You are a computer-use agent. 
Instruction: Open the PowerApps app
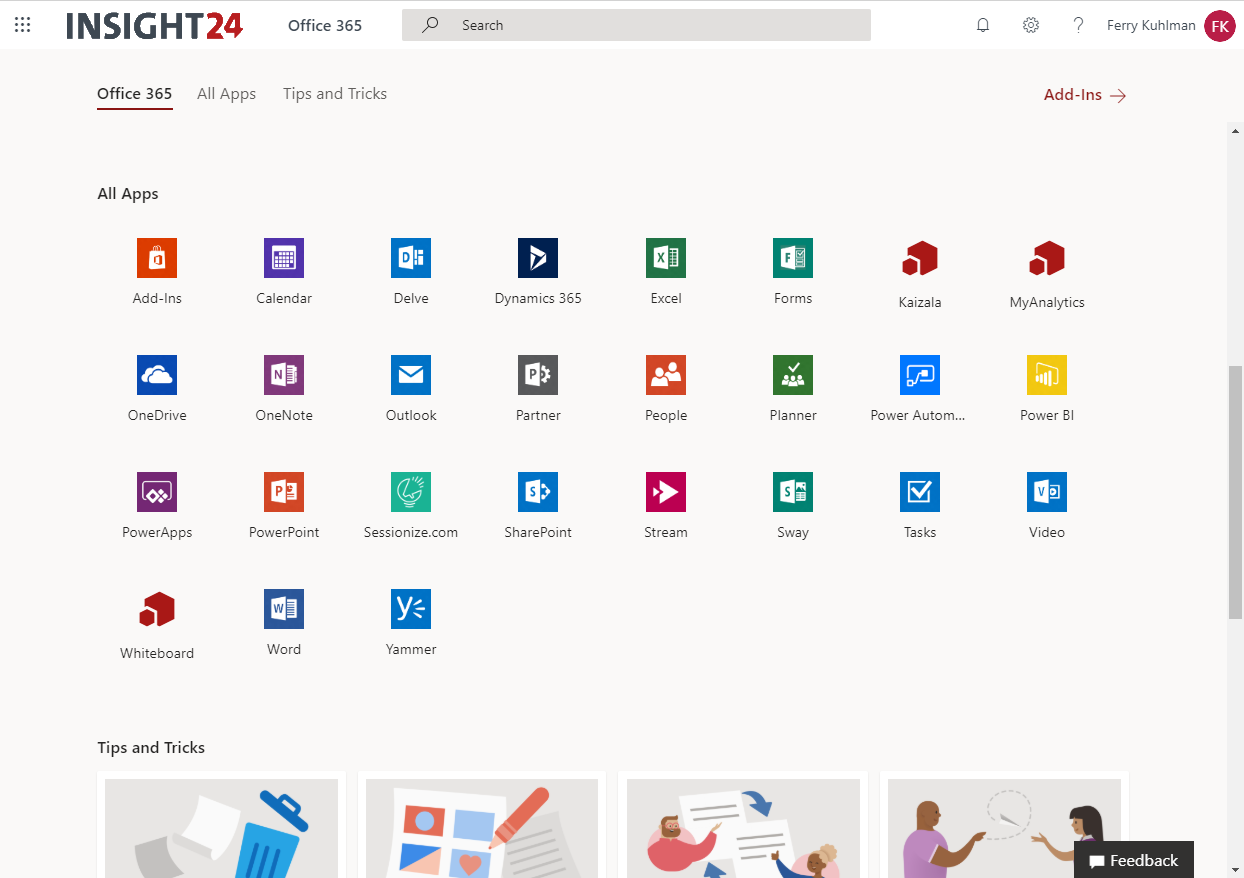[157, 492]
